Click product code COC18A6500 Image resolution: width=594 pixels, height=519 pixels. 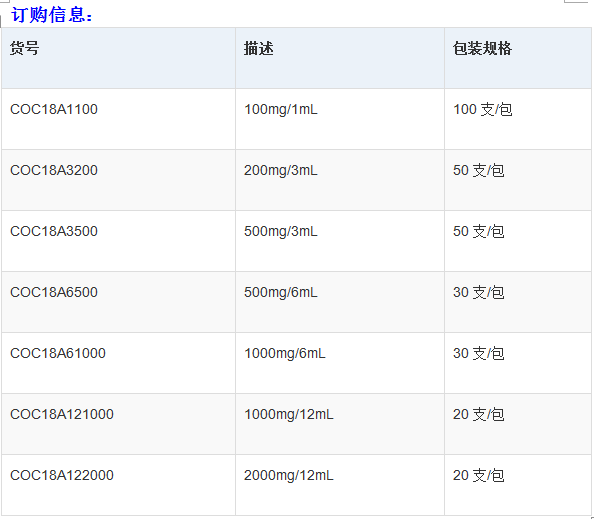tap(54, 292)
